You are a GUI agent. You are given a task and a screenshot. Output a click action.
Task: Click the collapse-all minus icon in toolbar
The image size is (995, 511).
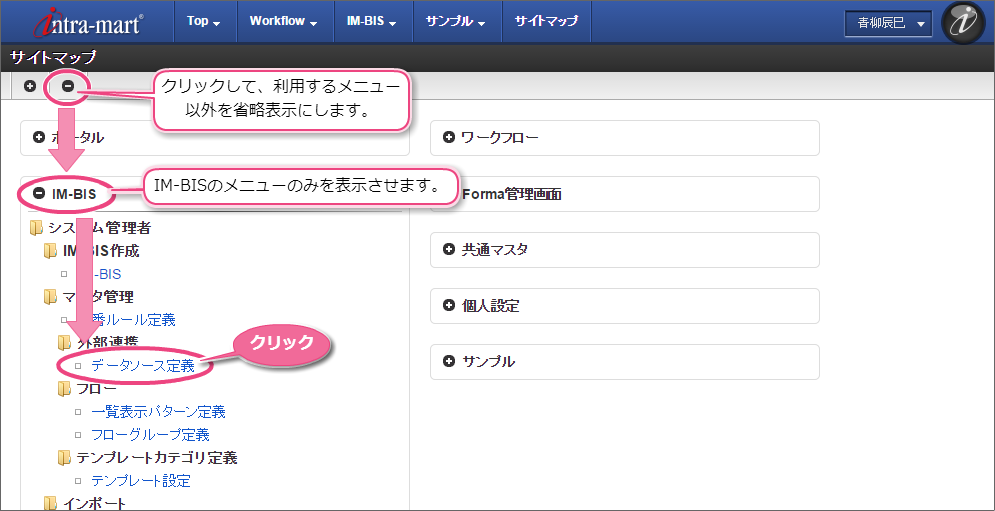click(x=67, y=86)
